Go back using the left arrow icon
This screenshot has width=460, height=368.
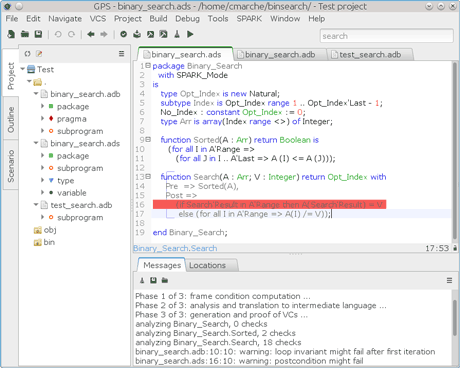pyautogui.click(x=91, y=34)
